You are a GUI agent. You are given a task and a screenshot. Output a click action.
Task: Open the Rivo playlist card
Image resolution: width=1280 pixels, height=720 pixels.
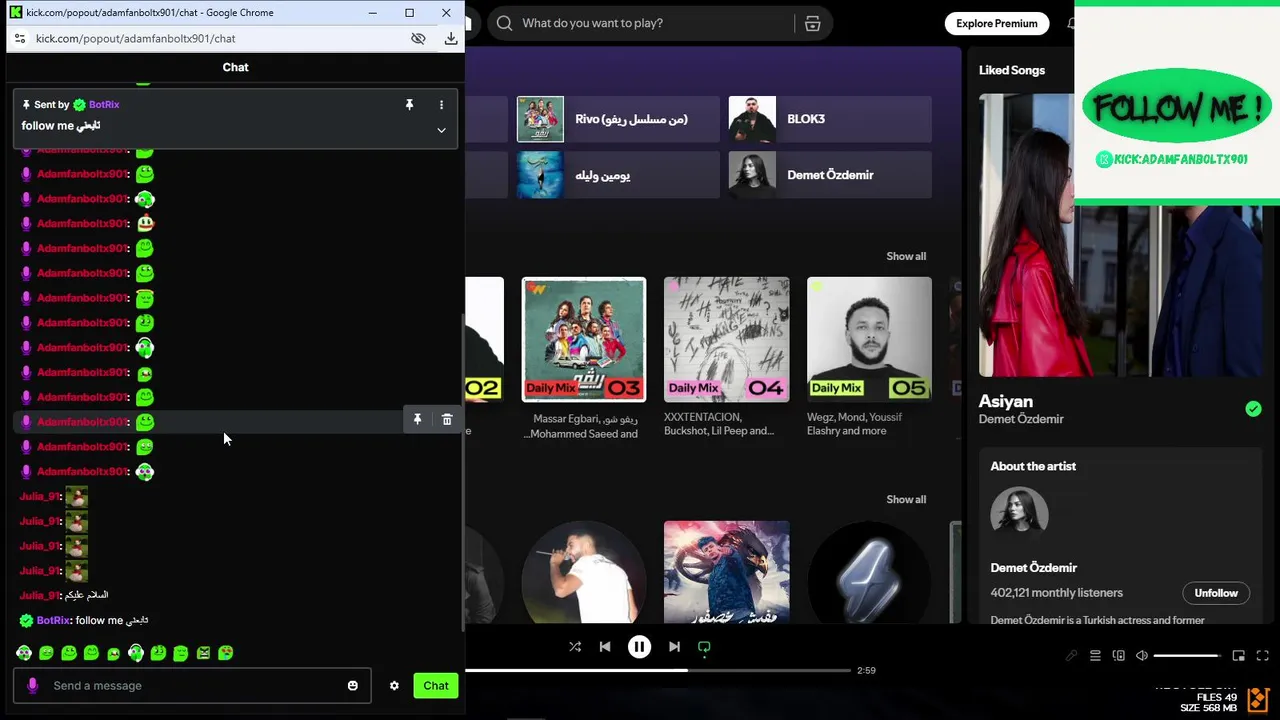(618, 119)
